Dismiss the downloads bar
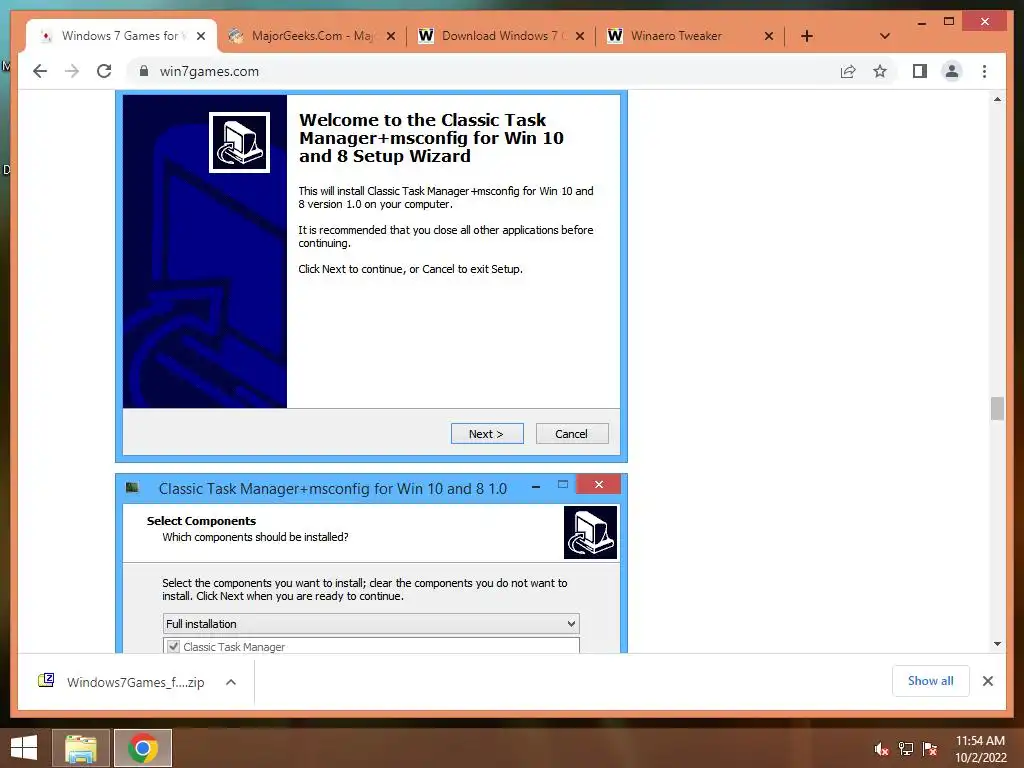1024x768 pixels. (x=987, y=681)
